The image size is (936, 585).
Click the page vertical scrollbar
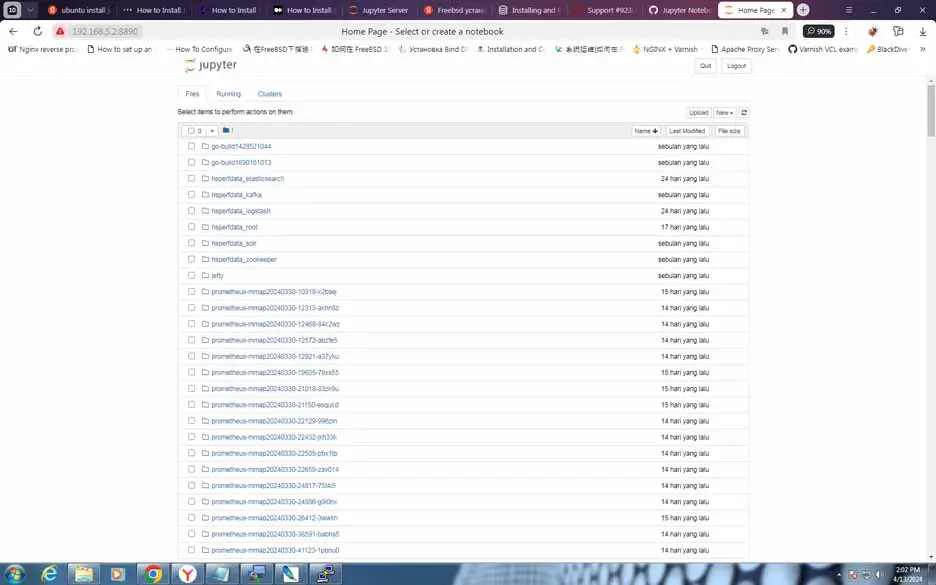(x=931, y=110)
